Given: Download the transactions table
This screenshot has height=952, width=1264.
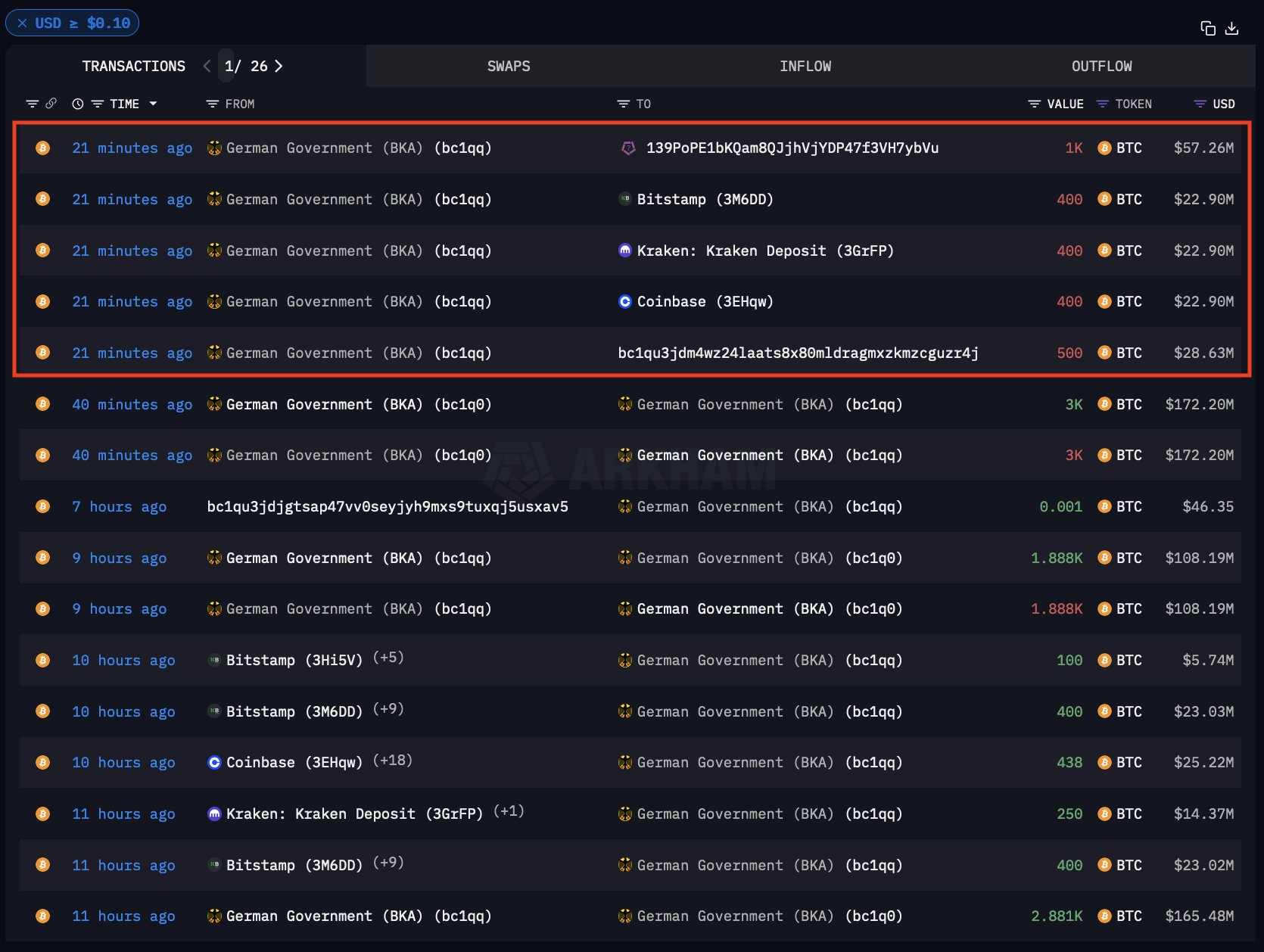Looking at the screenshot, I should (x=1232, y=29).
